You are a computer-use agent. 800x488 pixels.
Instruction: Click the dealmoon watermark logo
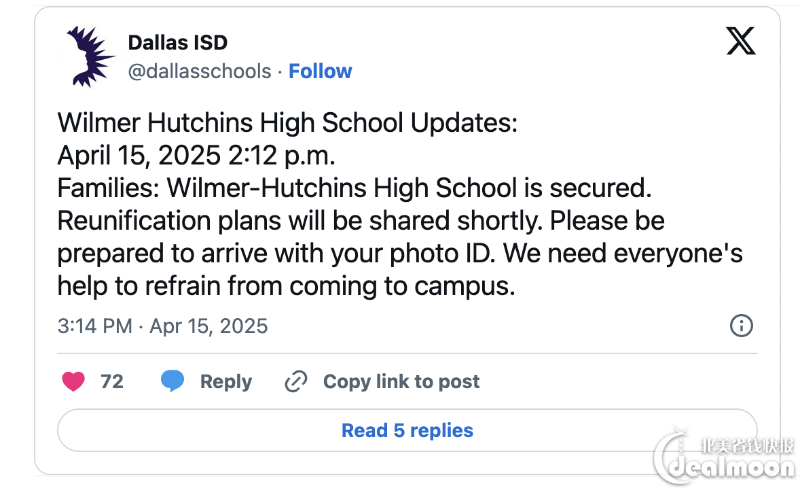724,459
